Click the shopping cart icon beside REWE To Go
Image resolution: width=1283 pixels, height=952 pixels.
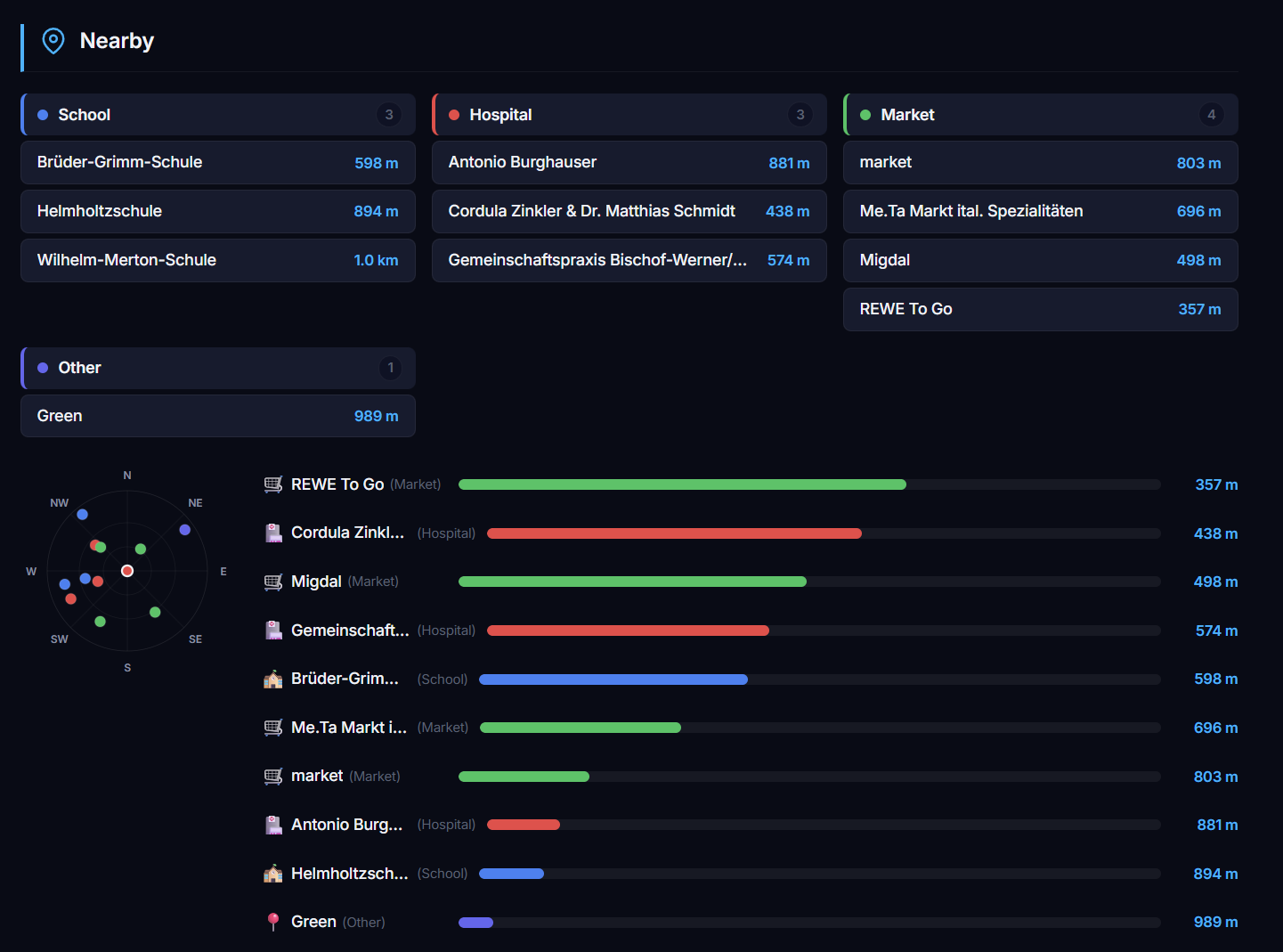(x=273, y=484)
